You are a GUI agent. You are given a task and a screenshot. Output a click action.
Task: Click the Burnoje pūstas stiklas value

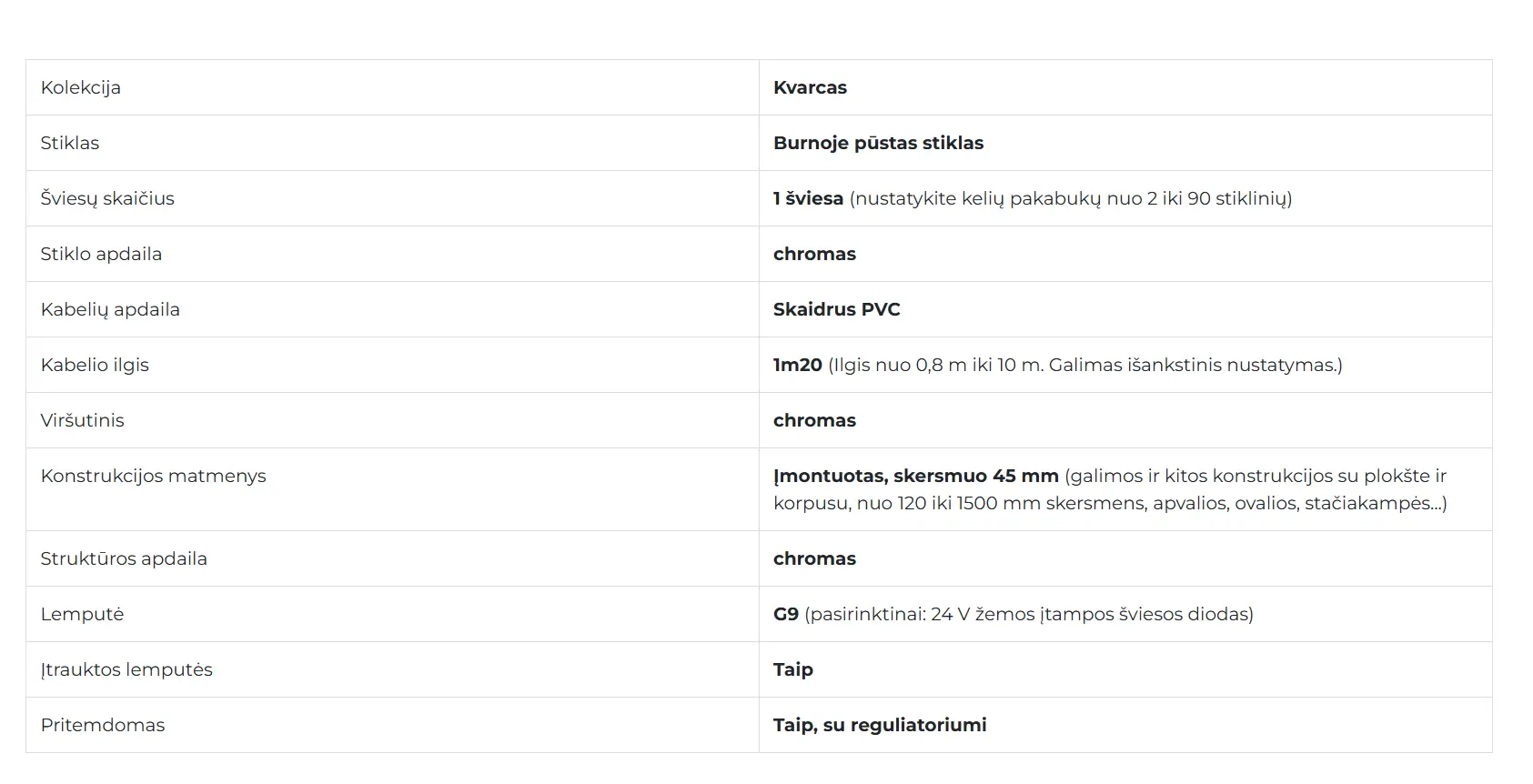coord(878,144)
